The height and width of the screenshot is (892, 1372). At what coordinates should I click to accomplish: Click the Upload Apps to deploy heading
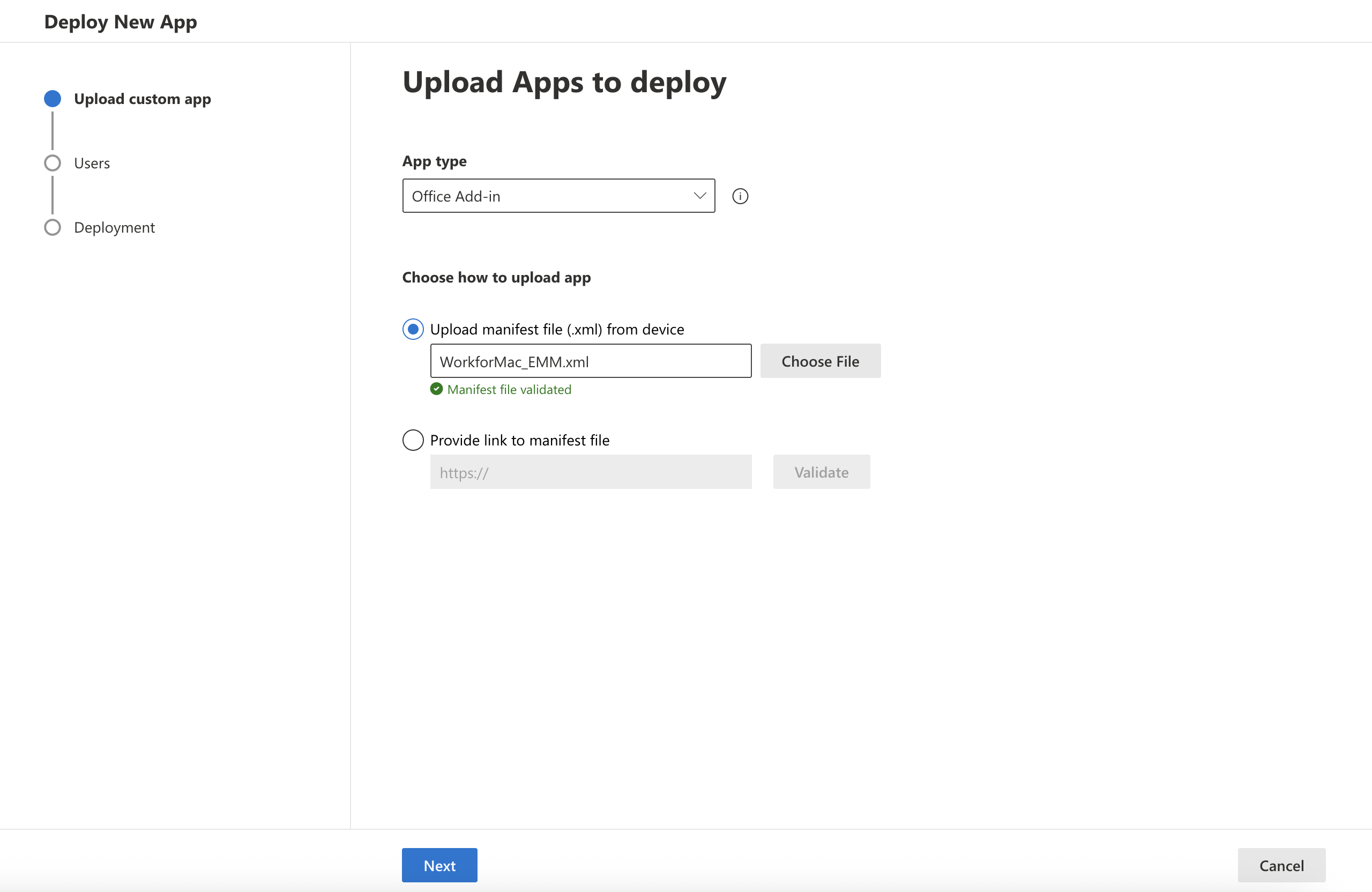pos(564,82)
